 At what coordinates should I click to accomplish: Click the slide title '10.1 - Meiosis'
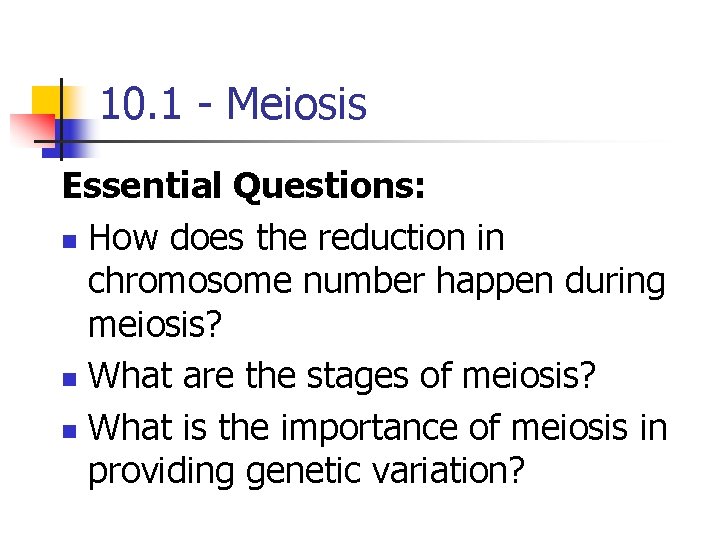234,105
